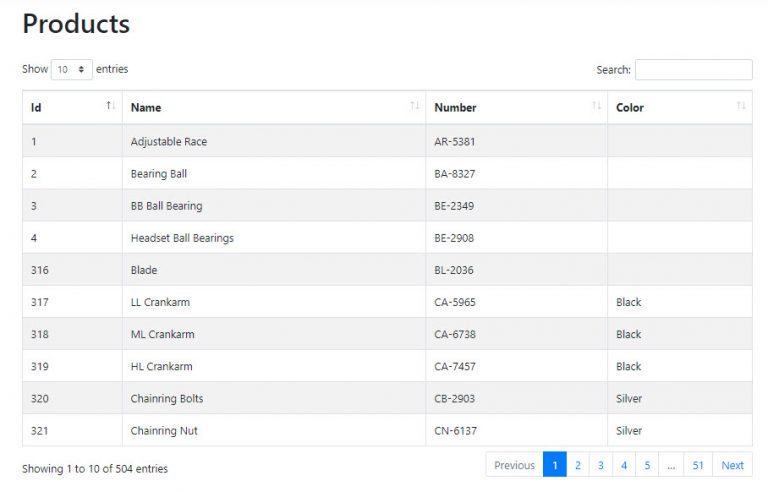Click into the Search input field

click(693, 70)
